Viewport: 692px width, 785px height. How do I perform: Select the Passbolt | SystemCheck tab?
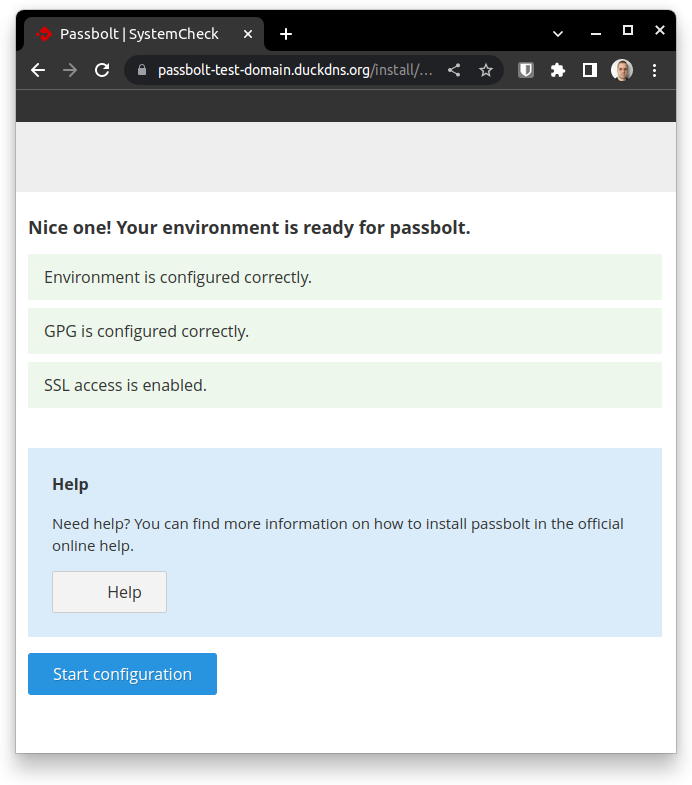pos(144,34)
